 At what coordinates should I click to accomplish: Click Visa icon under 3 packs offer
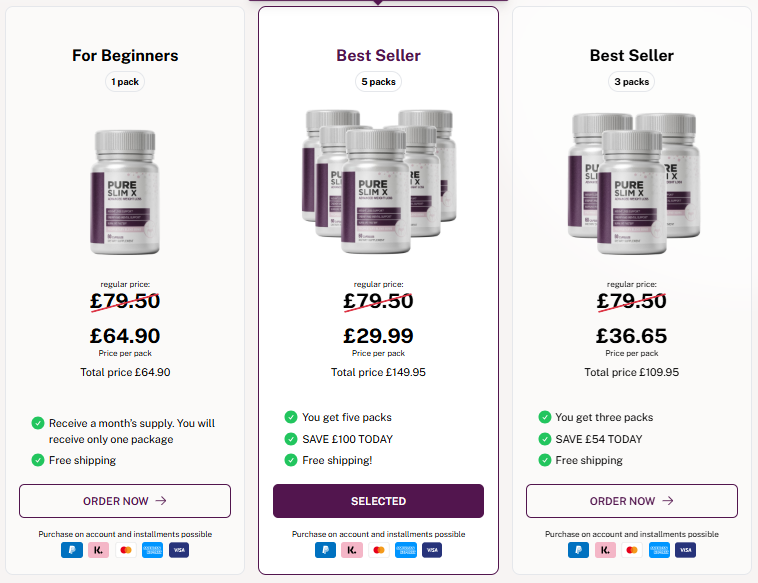(685, 550)
